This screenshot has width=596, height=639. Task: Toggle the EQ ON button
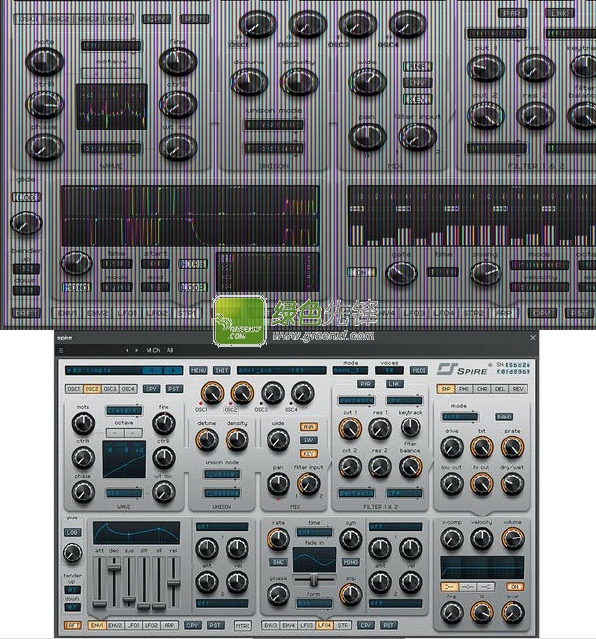515,586
